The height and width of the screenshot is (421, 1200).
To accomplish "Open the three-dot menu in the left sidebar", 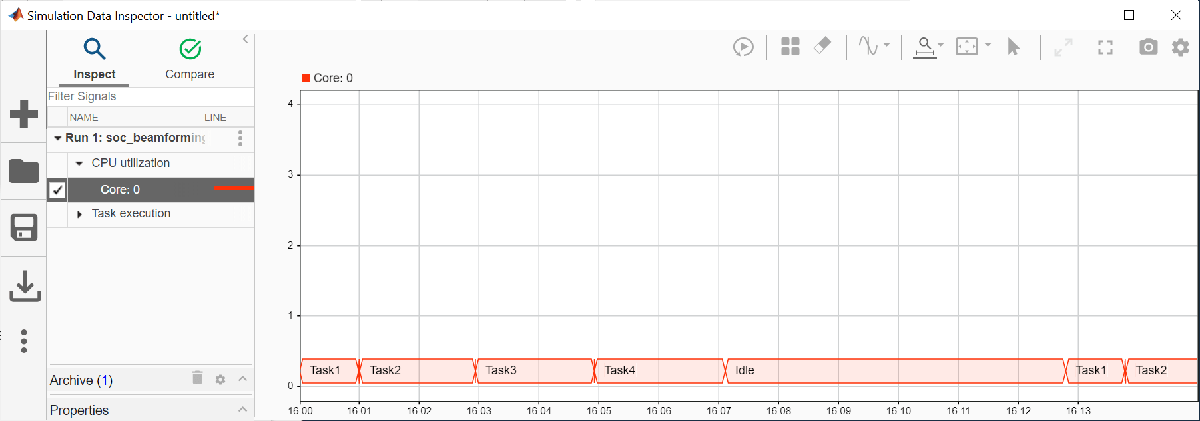I will 24,341.
